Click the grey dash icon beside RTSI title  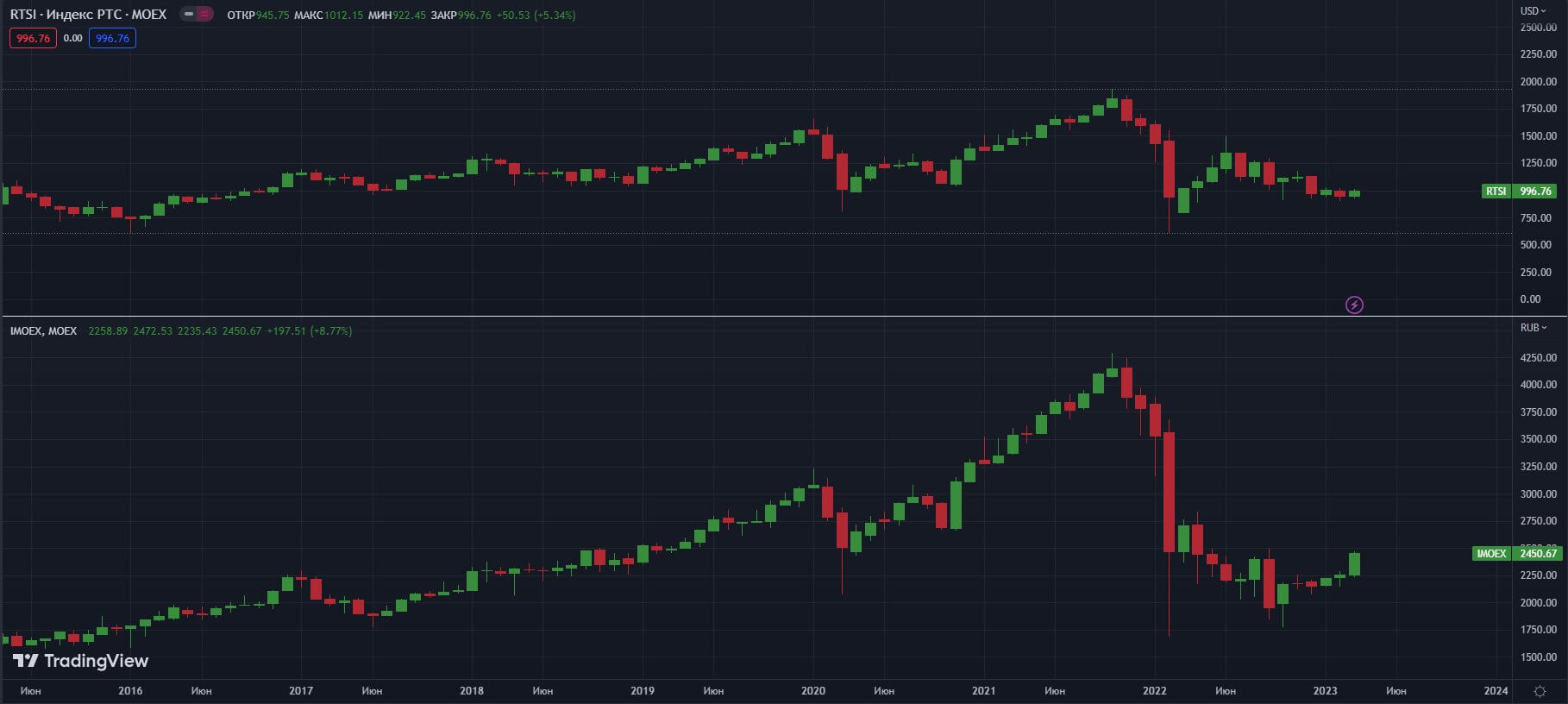[188, 14]
